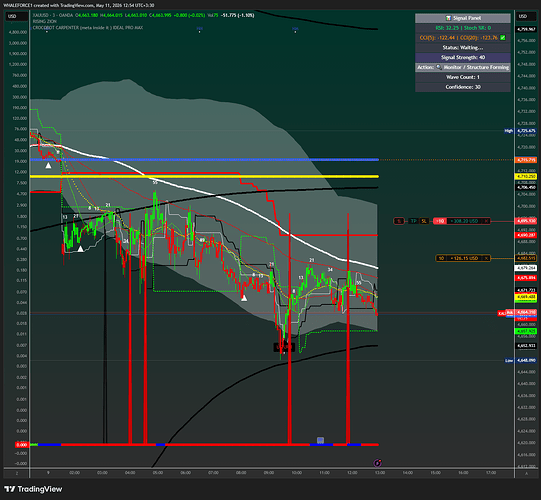Close the red +10 position label
The height and width of the screenshot is (500, 541).
[x=486, y=221]
